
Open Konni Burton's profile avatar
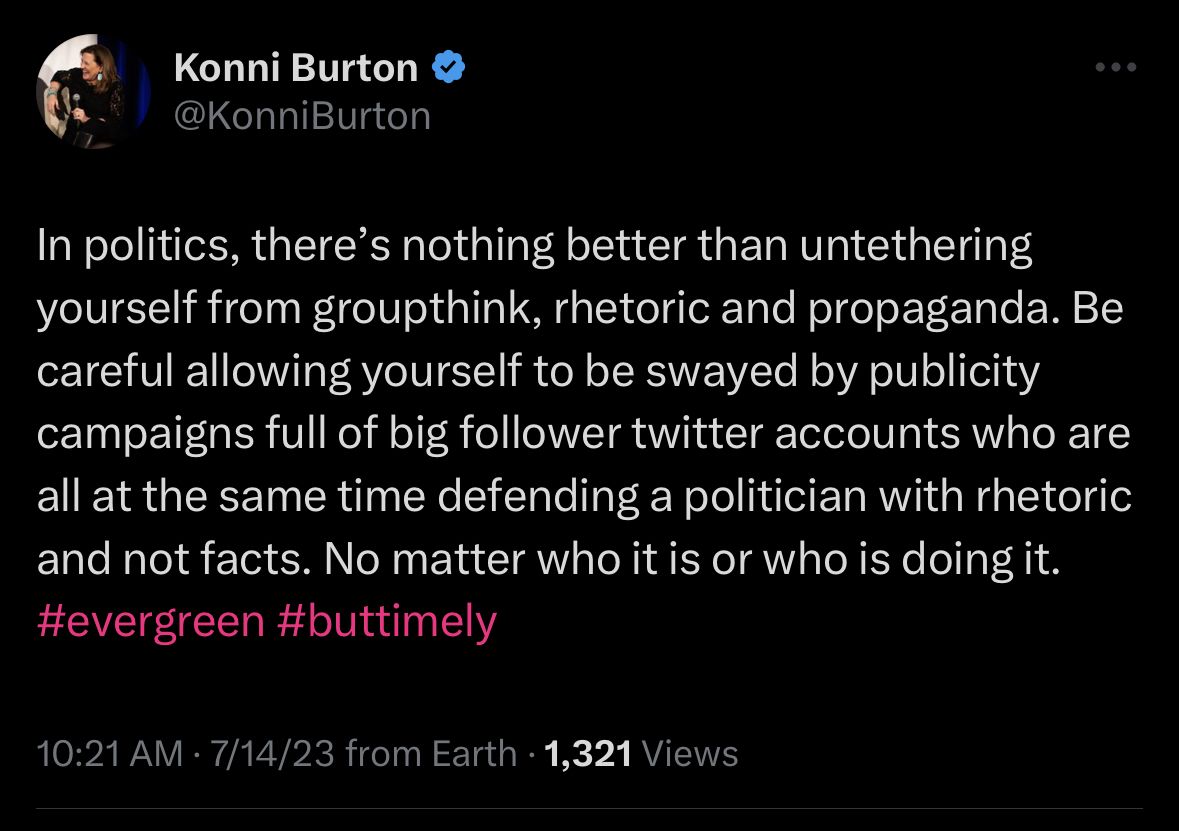coord(92,92)
